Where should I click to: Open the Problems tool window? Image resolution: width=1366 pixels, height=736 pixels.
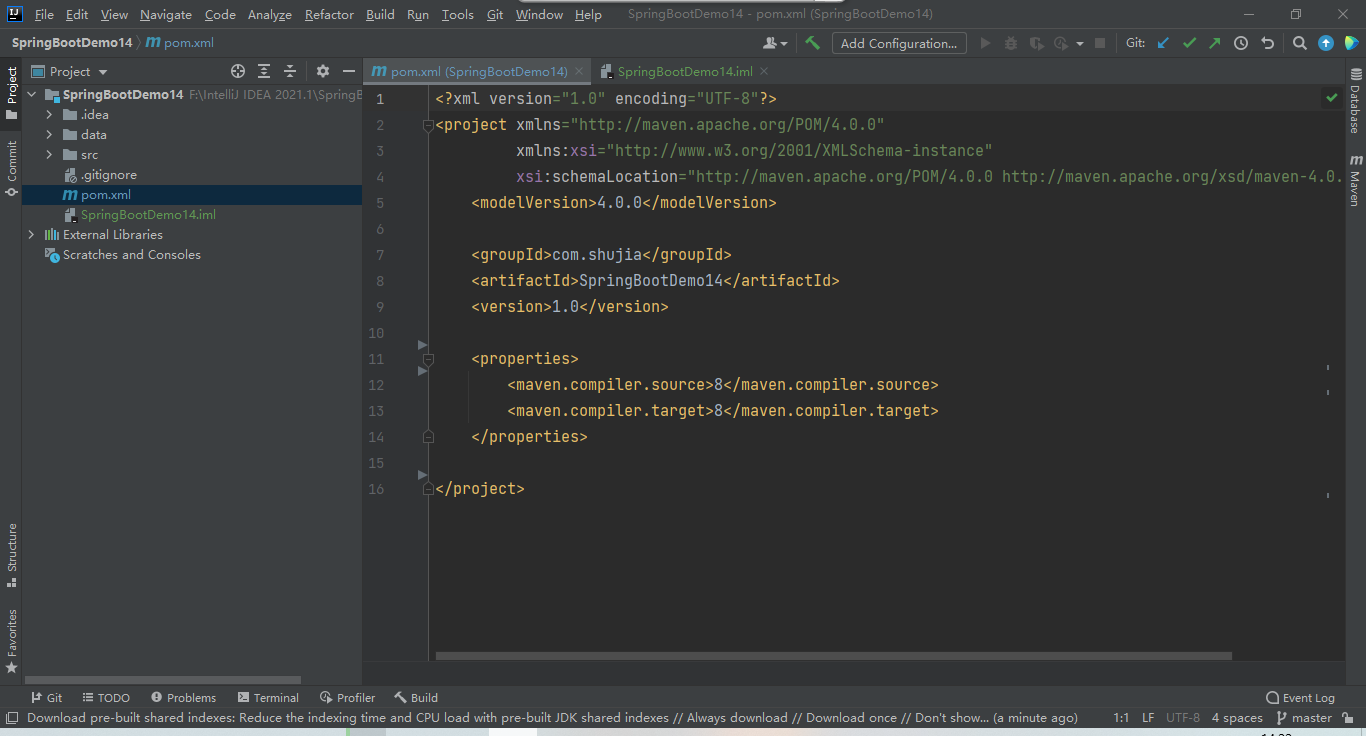[183, 698]
